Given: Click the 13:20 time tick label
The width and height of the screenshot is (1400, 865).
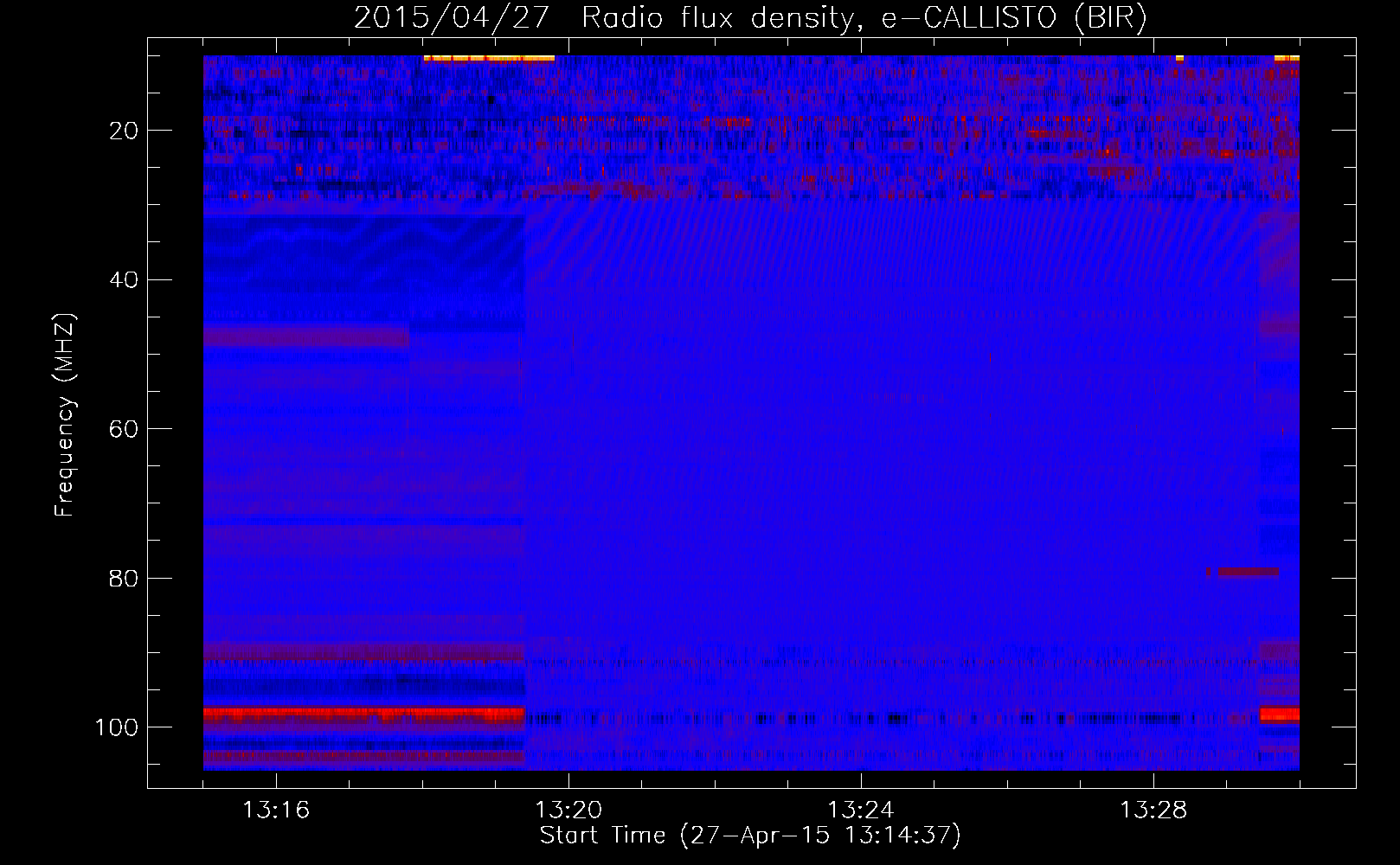Looking at the screenshot, I should [x=568, y=811].
